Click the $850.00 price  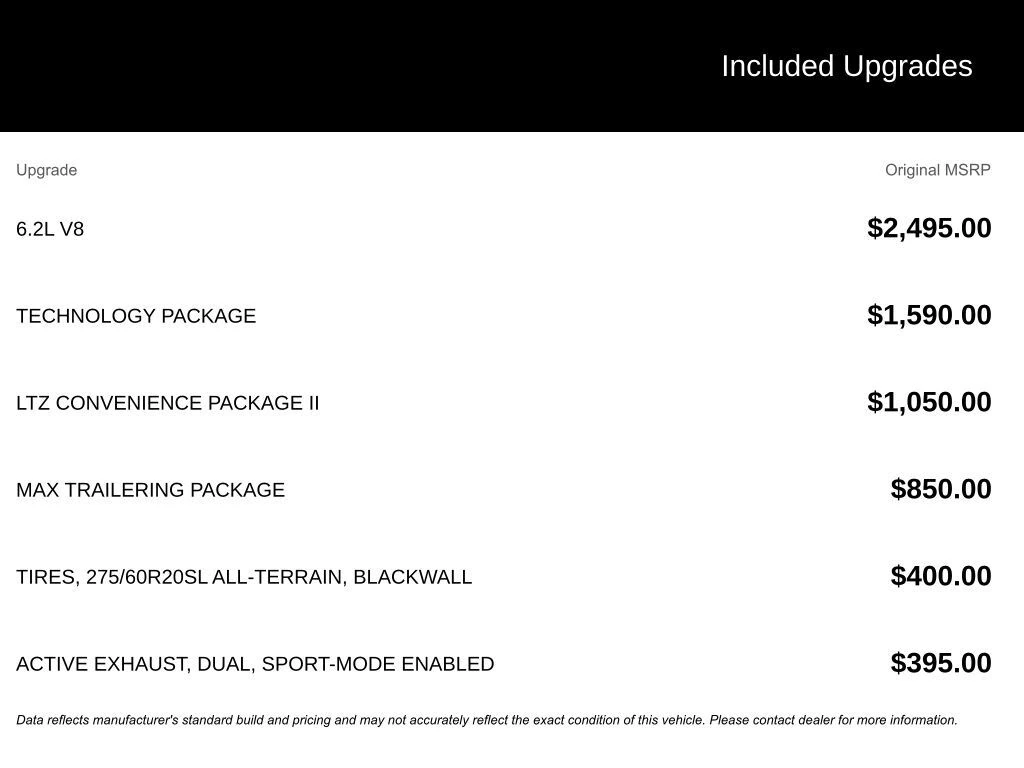(941, 489)
